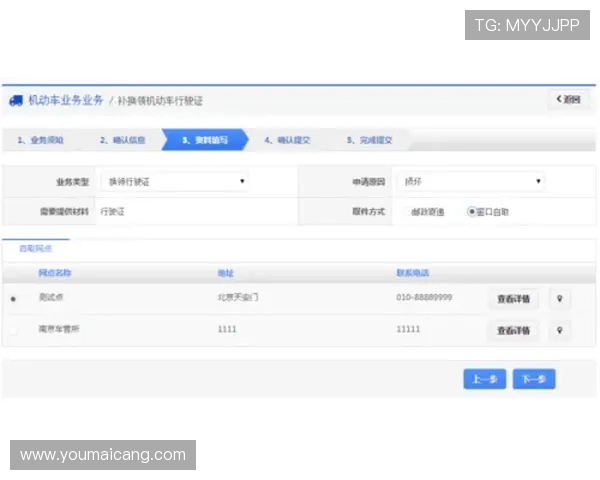Go to step 5 完成提交 tab
This screenshot has height=480, width=600.
[x=369, y=140]
